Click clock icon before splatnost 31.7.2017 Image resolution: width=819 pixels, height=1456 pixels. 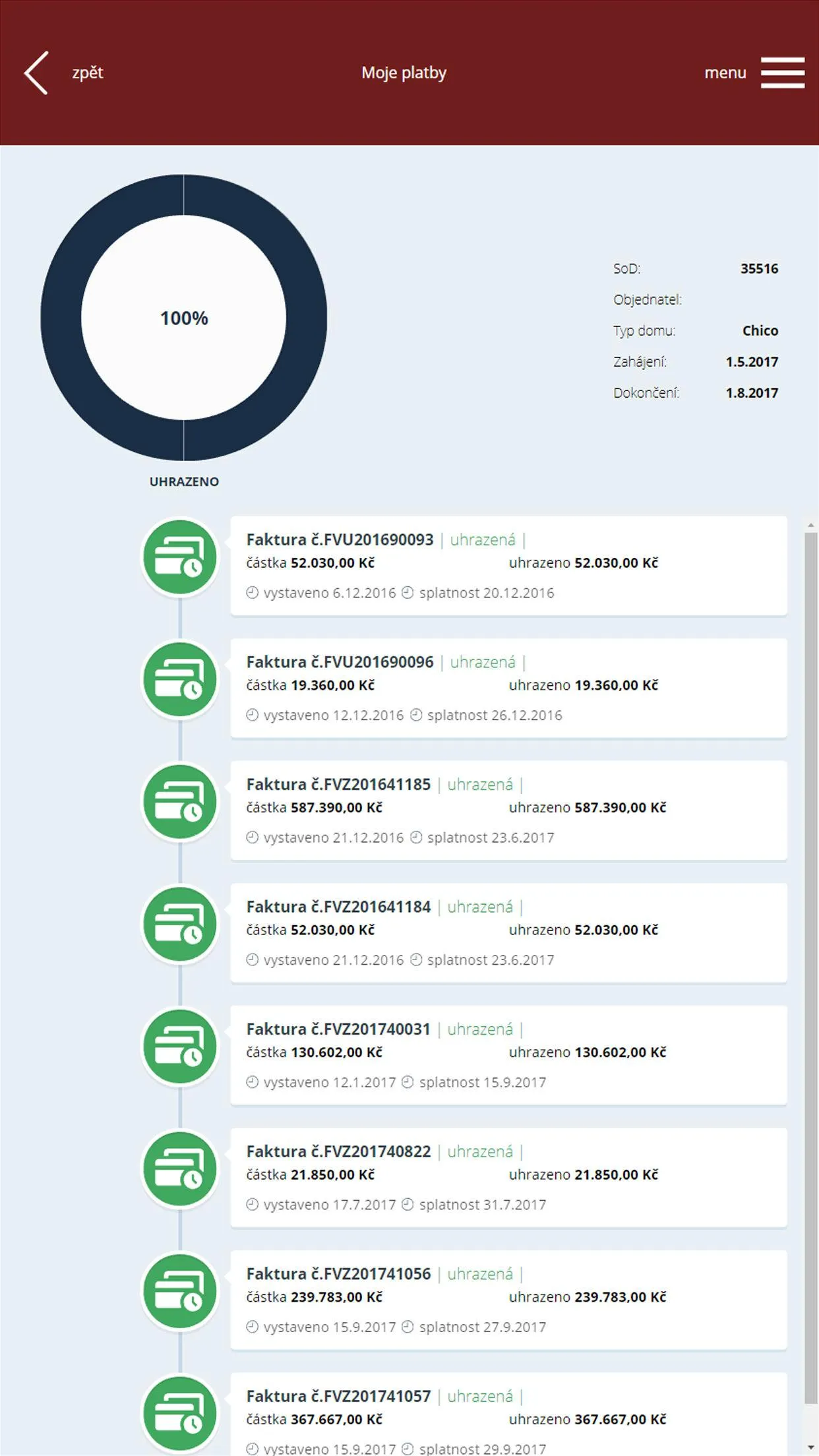tap(408, 1204)
